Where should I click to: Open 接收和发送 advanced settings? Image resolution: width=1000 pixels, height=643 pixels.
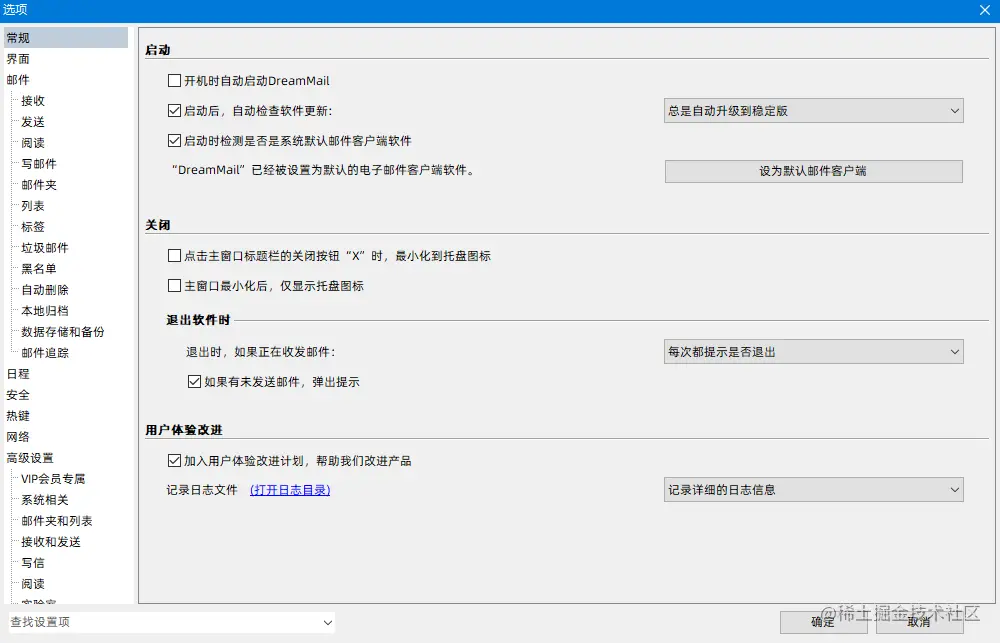click(x=51, y=542)
